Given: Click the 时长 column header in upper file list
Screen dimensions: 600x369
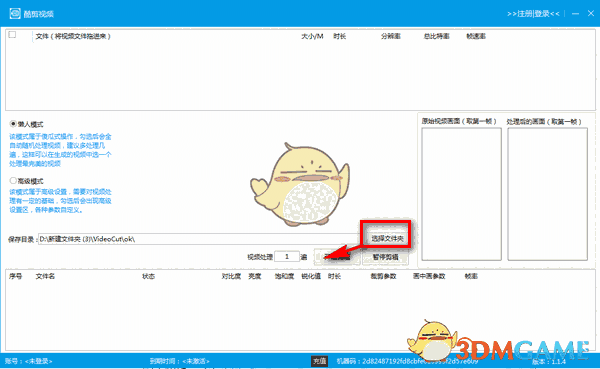Looking at the screenshot, I should click(339, 36).
